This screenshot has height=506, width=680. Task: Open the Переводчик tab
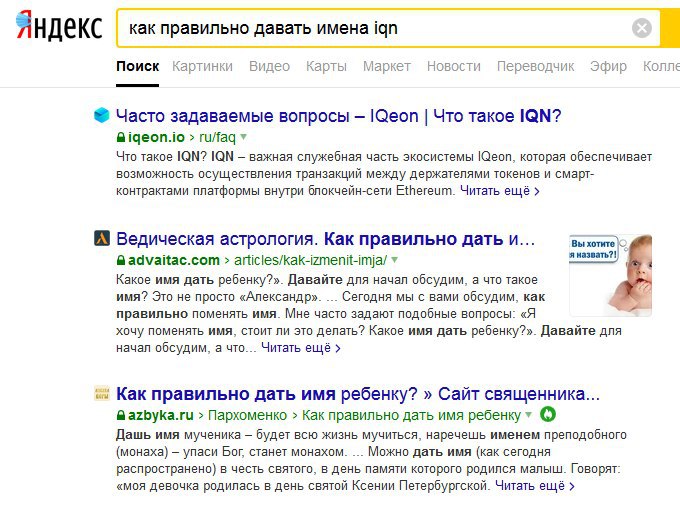click(535, 66)
